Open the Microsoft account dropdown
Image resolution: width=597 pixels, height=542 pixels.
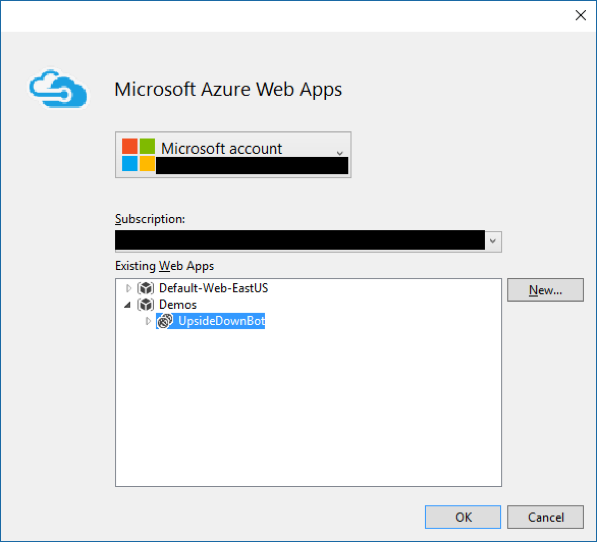click(x=233, y=155)
